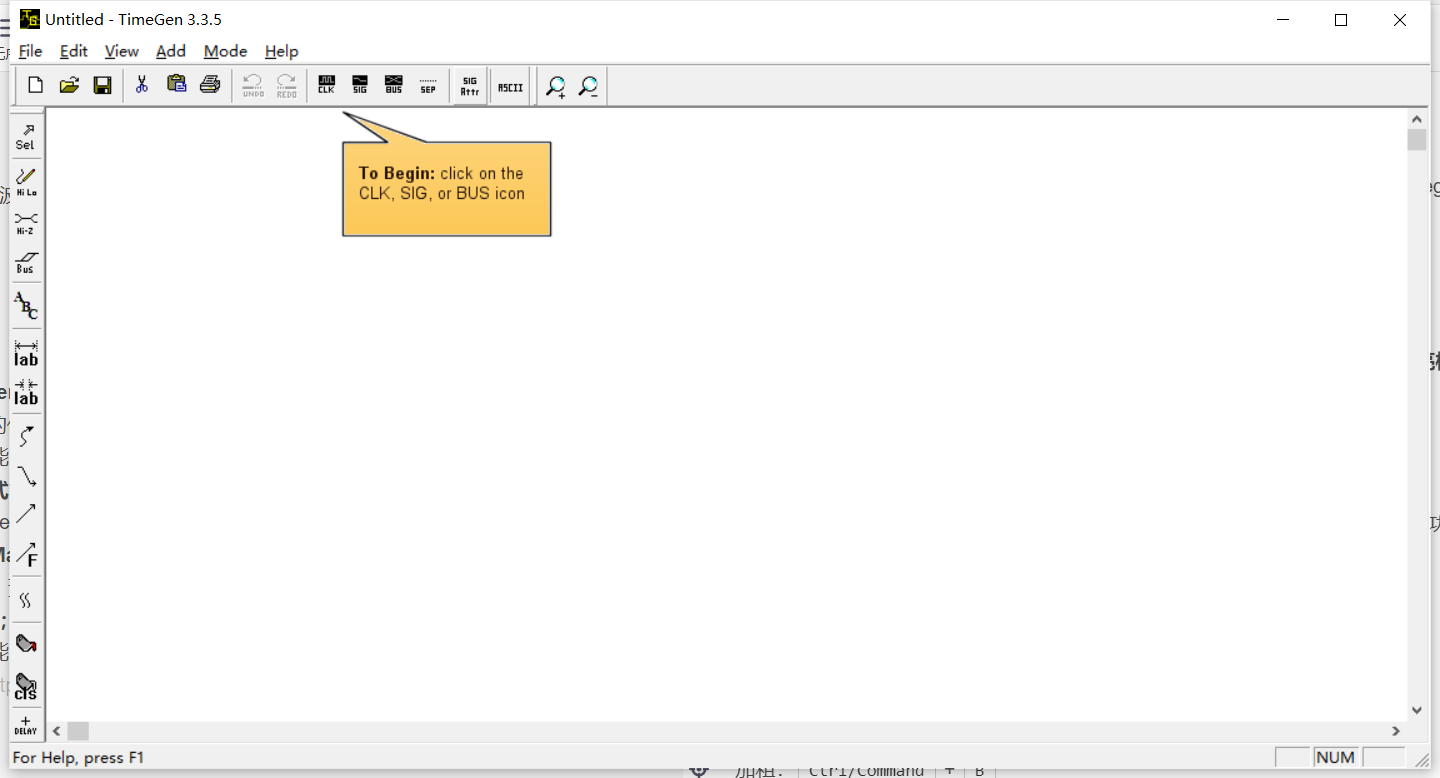Select the Bus drawing tool in sidebar
This screenshot has height=778, width=1440.
(x=25, y=263)
